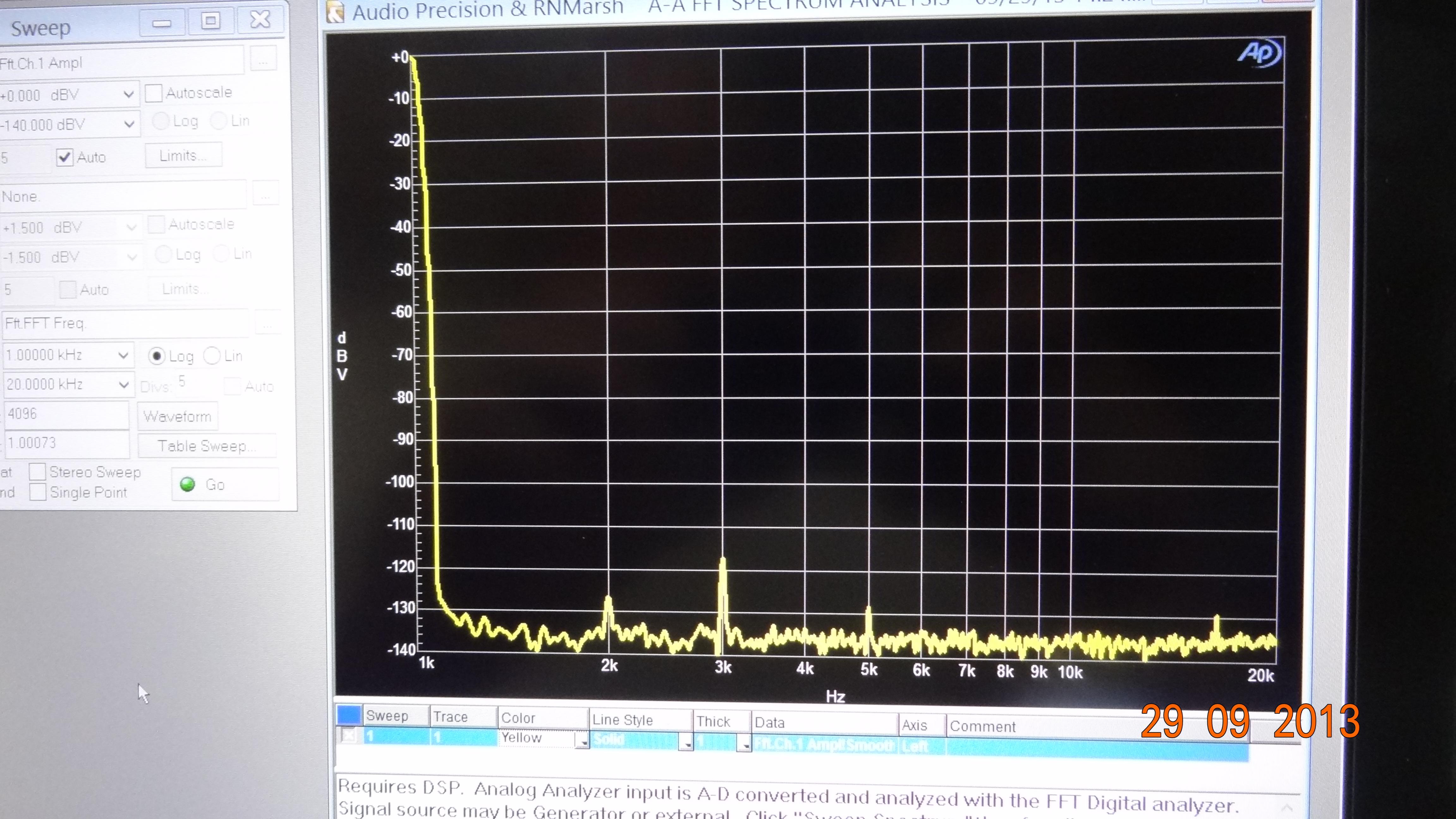Enable the Single Point checkbox
Image resolution: width=1456 pixels, height=819 pixels.
point(37,492)
